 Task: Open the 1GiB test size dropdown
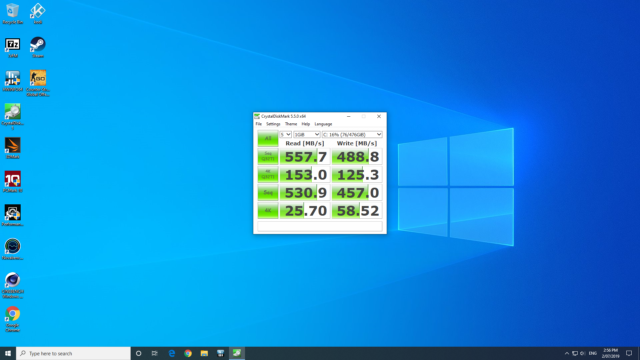coord(307,134)
